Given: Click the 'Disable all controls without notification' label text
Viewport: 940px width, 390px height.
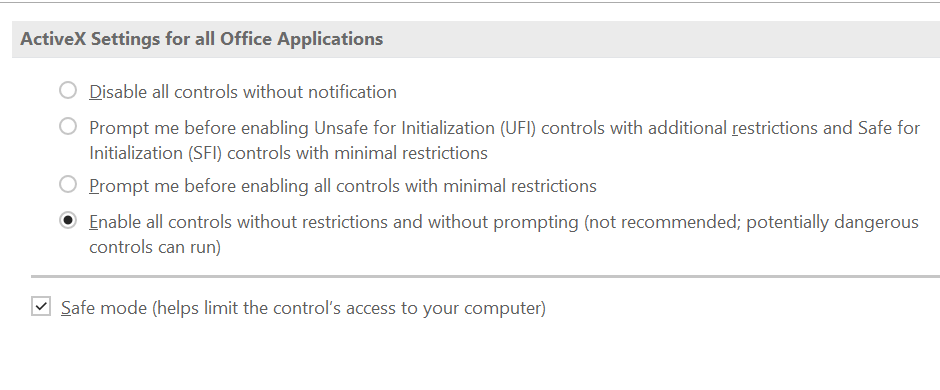Looking at the screenshot, I should tap(243, 92).
